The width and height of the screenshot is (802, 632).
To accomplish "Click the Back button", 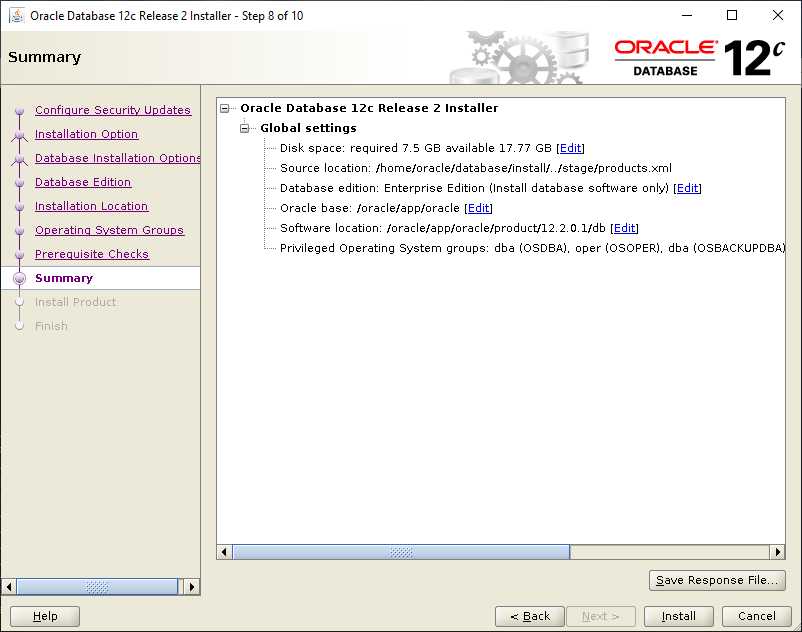I will pos(530,616).
